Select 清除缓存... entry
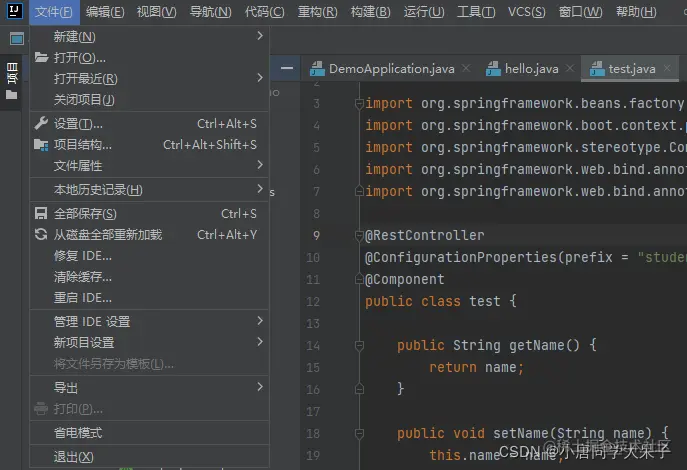Screen dimensions: 687x470 pos(149,277)
